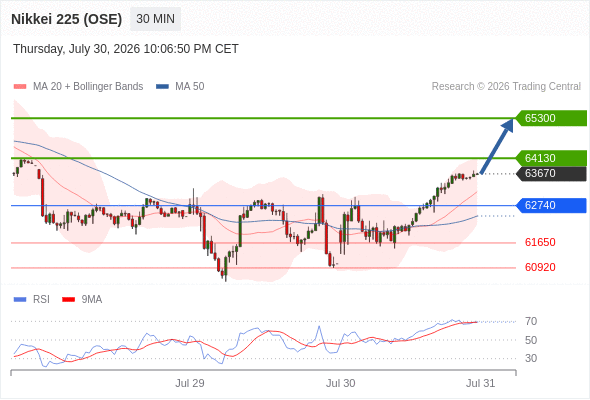Screen dimensions: 590x400
Task: Click the Nikkei 225 (OSE) chart title
Action: pyautogui.click(x=67, y=19)
